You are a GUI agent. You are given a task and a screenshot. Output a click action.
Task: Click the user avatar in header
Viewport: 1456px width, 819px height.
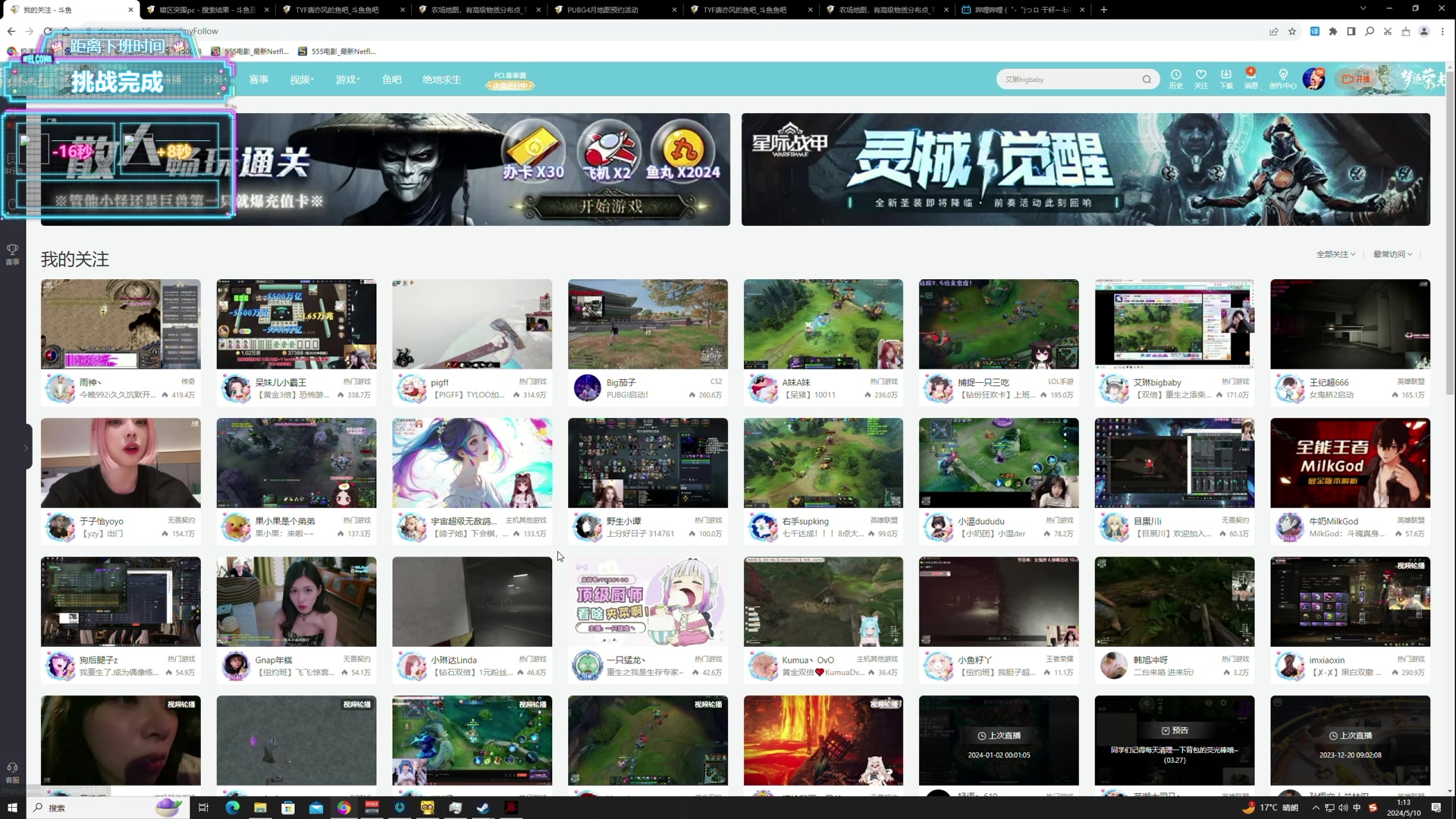[1313, 79]
